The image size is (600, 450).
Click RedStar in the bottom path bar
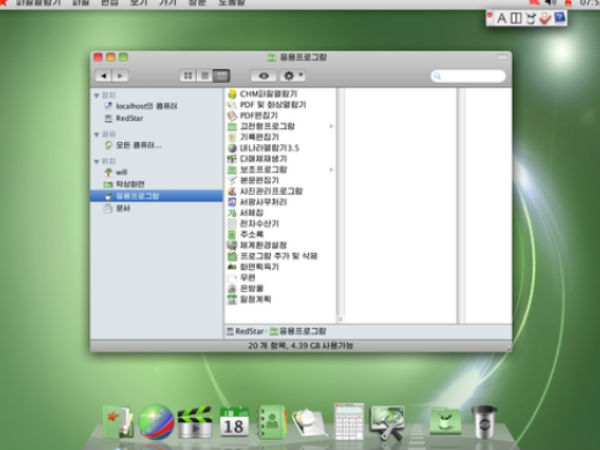[245, 331]
